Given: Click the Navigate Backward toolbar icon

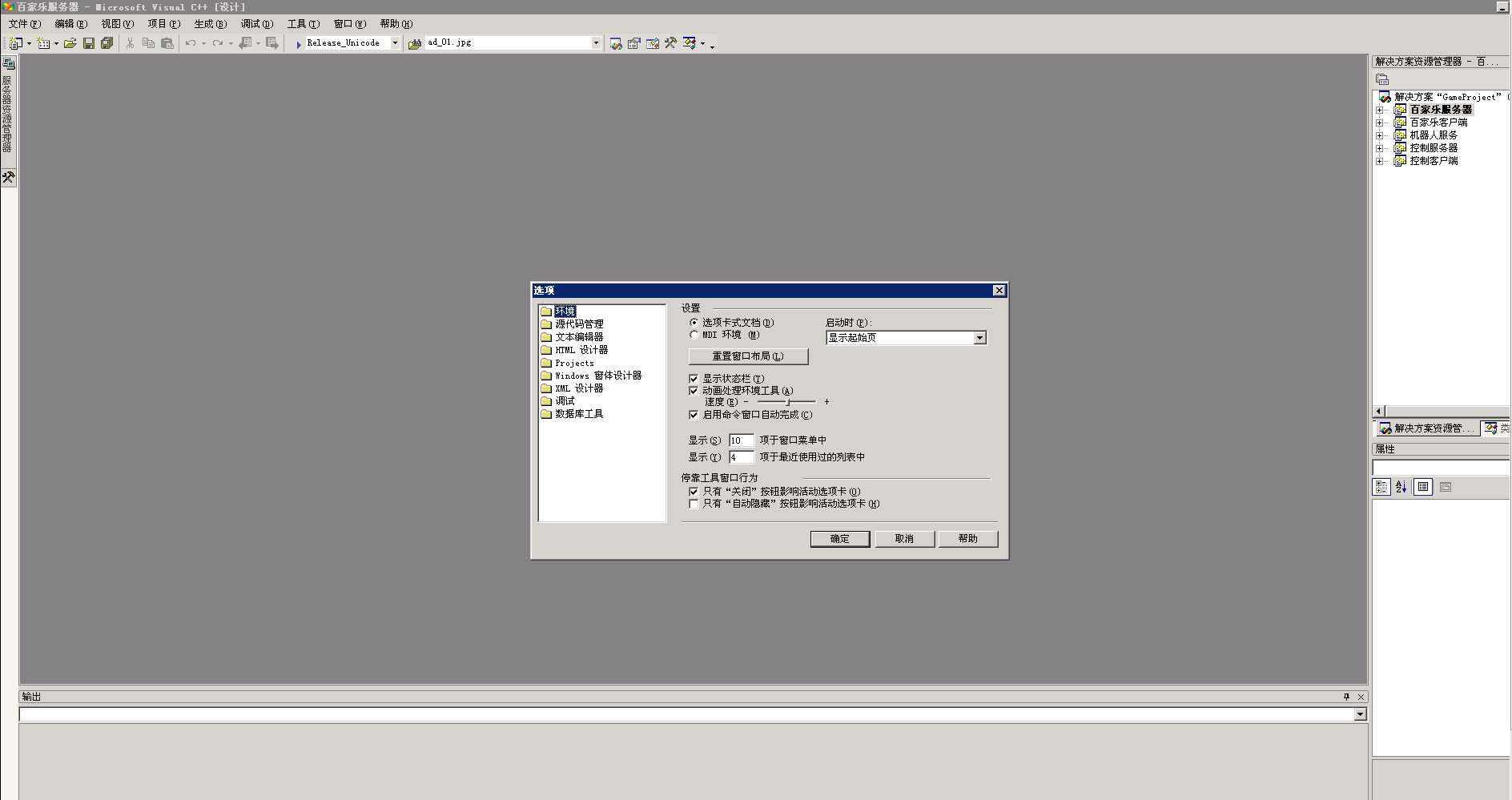Looking at the screenshot, I should tap(245, 43).
